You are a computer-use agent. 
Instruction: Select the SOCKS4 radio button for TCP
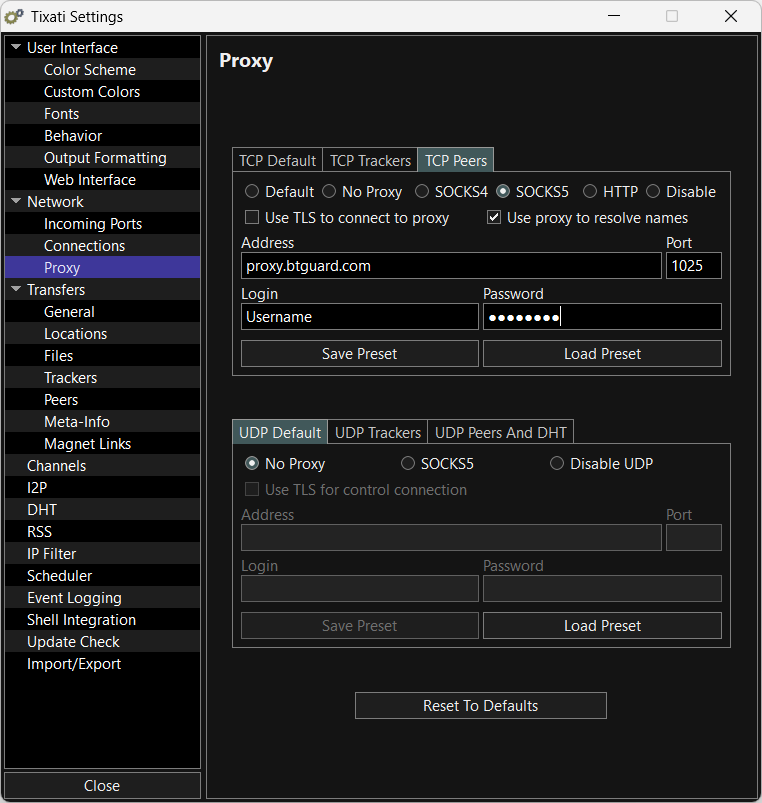point(422,192)
